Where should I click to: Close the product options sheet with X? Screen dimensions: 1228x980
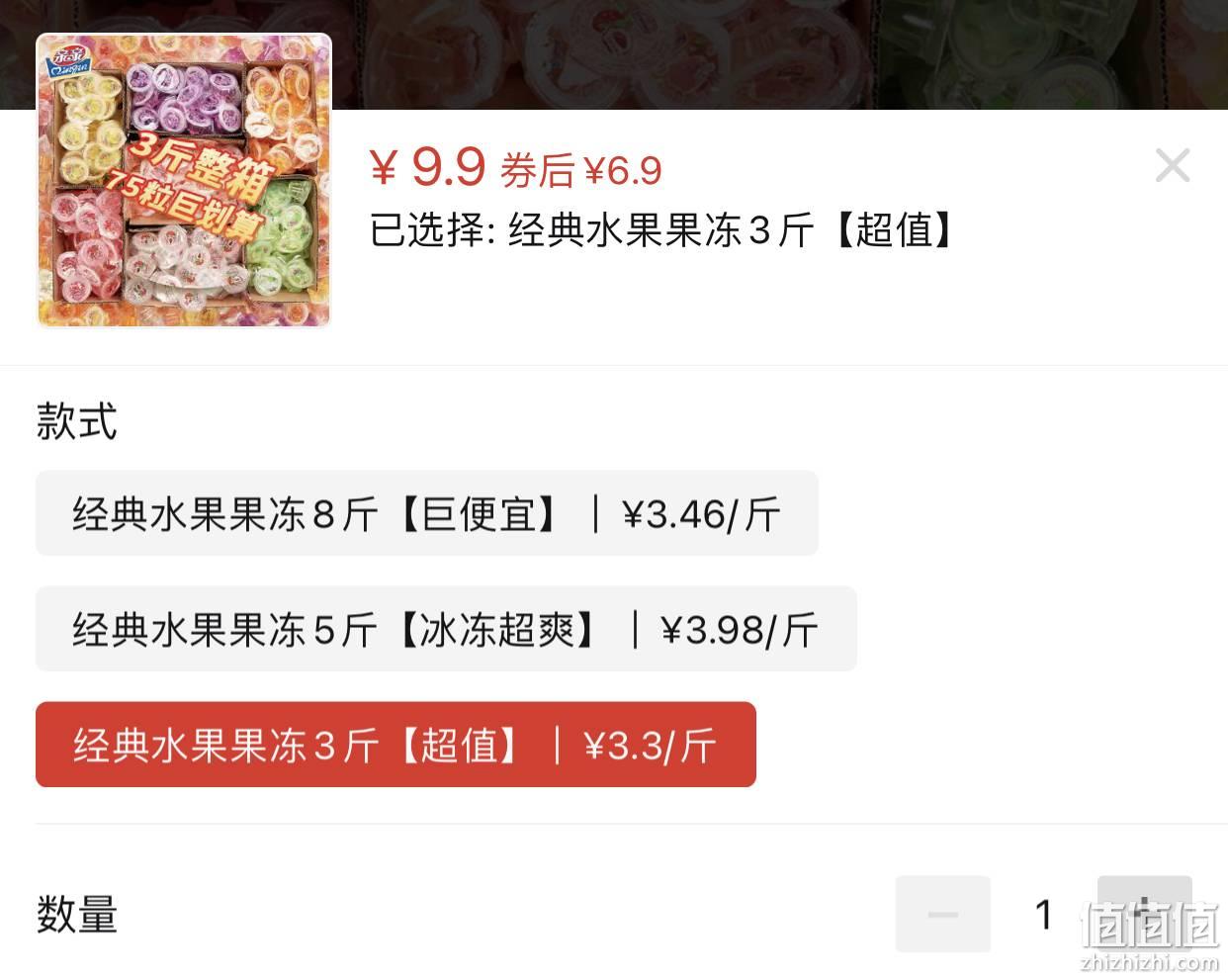click(x=1173, y=165)
